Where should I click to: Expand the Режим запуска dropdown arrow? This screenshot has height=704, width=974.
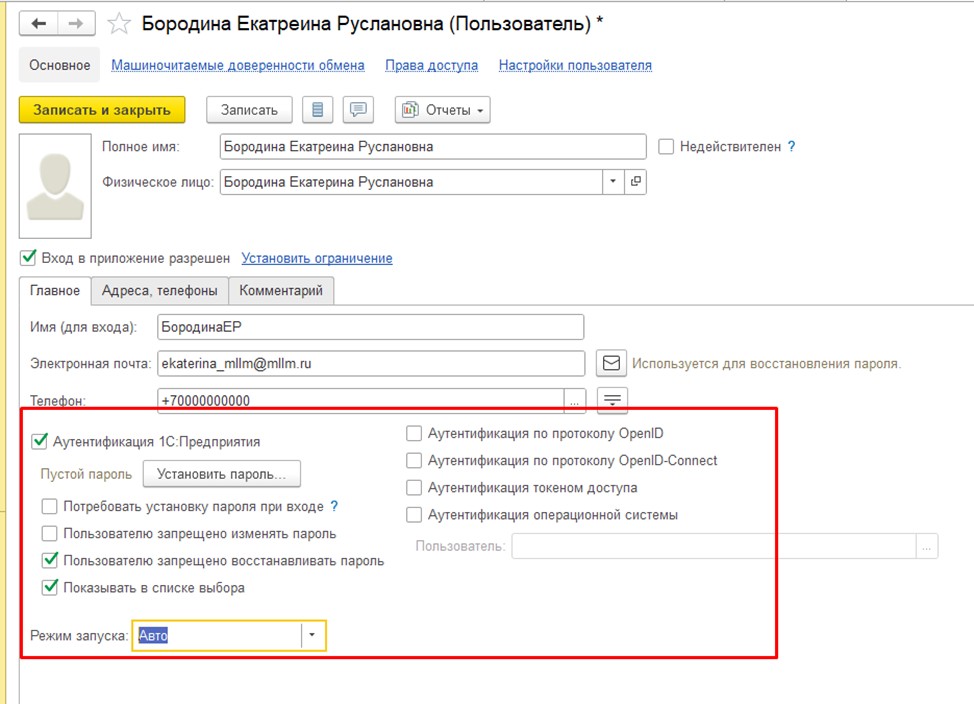(x=312, y=635)
